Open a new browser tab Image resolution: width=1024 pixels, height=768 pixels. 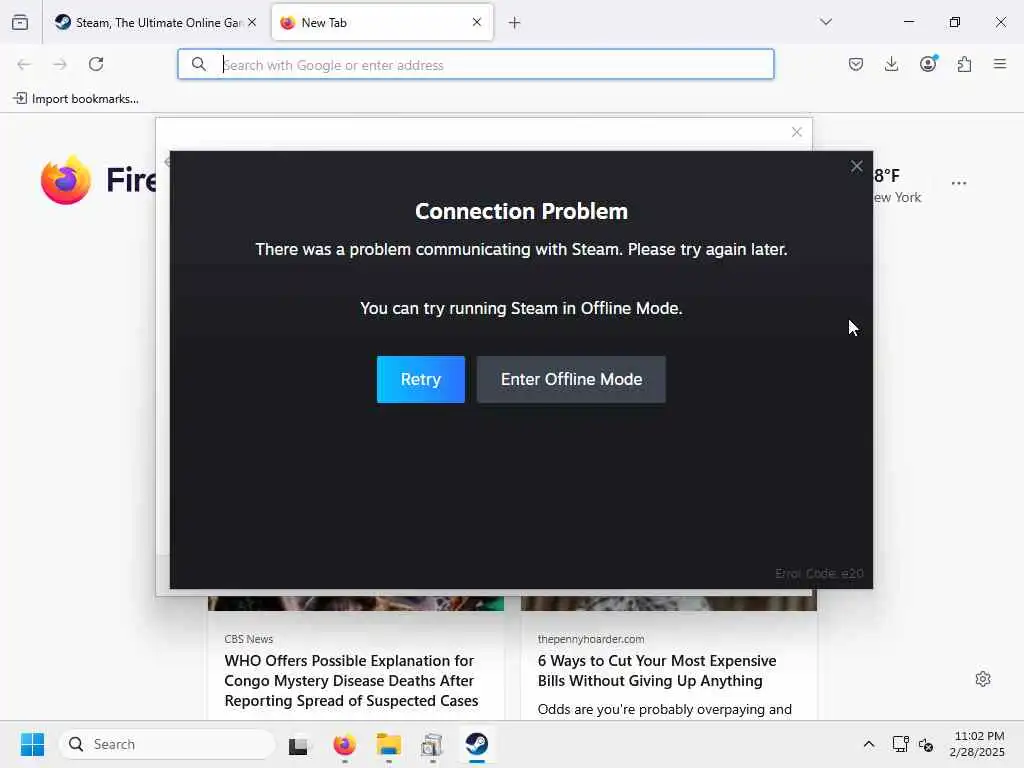point(515,23)
